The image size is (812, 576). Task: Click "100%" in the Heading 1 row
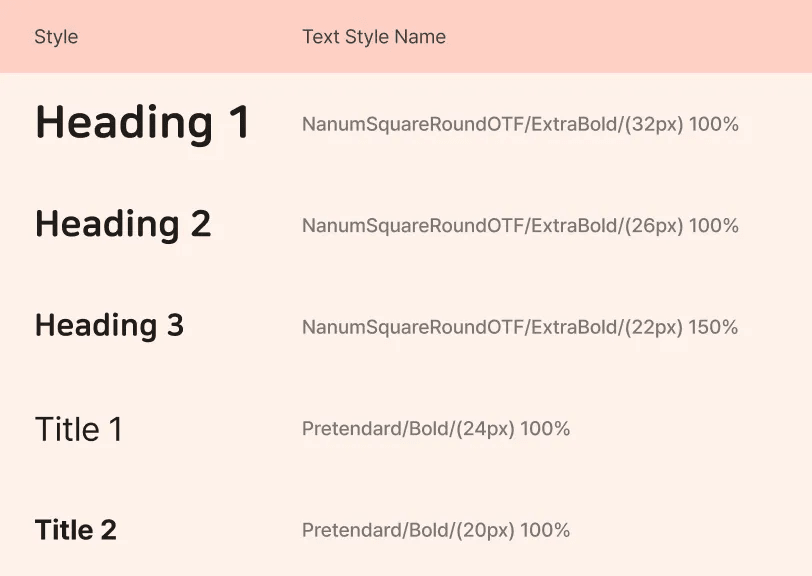click(x=714, y=125)
